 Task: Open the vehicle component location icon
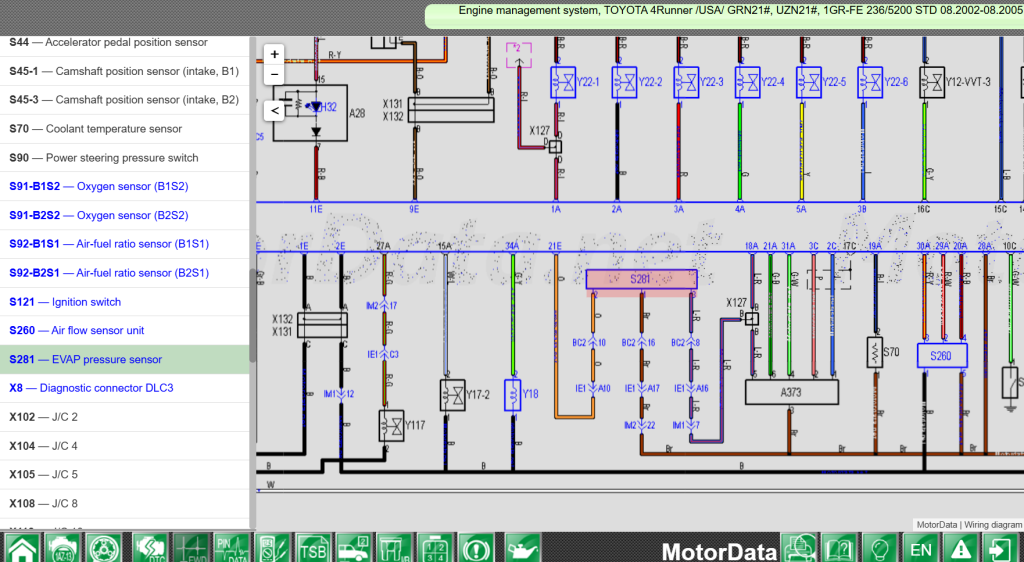pos(354,548)
